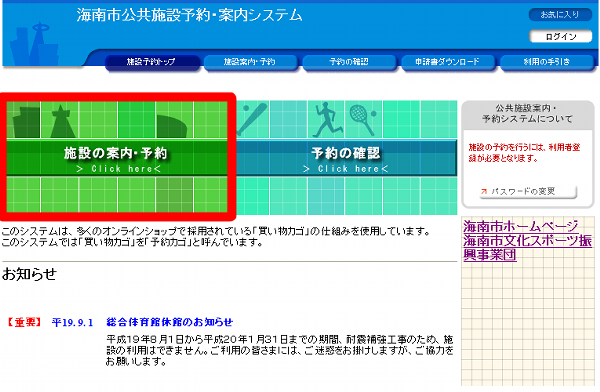Viewport: 600px width, 392px height.
Task: Open the 申請書ダウンロード tab
Action: click(x=448, y=62)
